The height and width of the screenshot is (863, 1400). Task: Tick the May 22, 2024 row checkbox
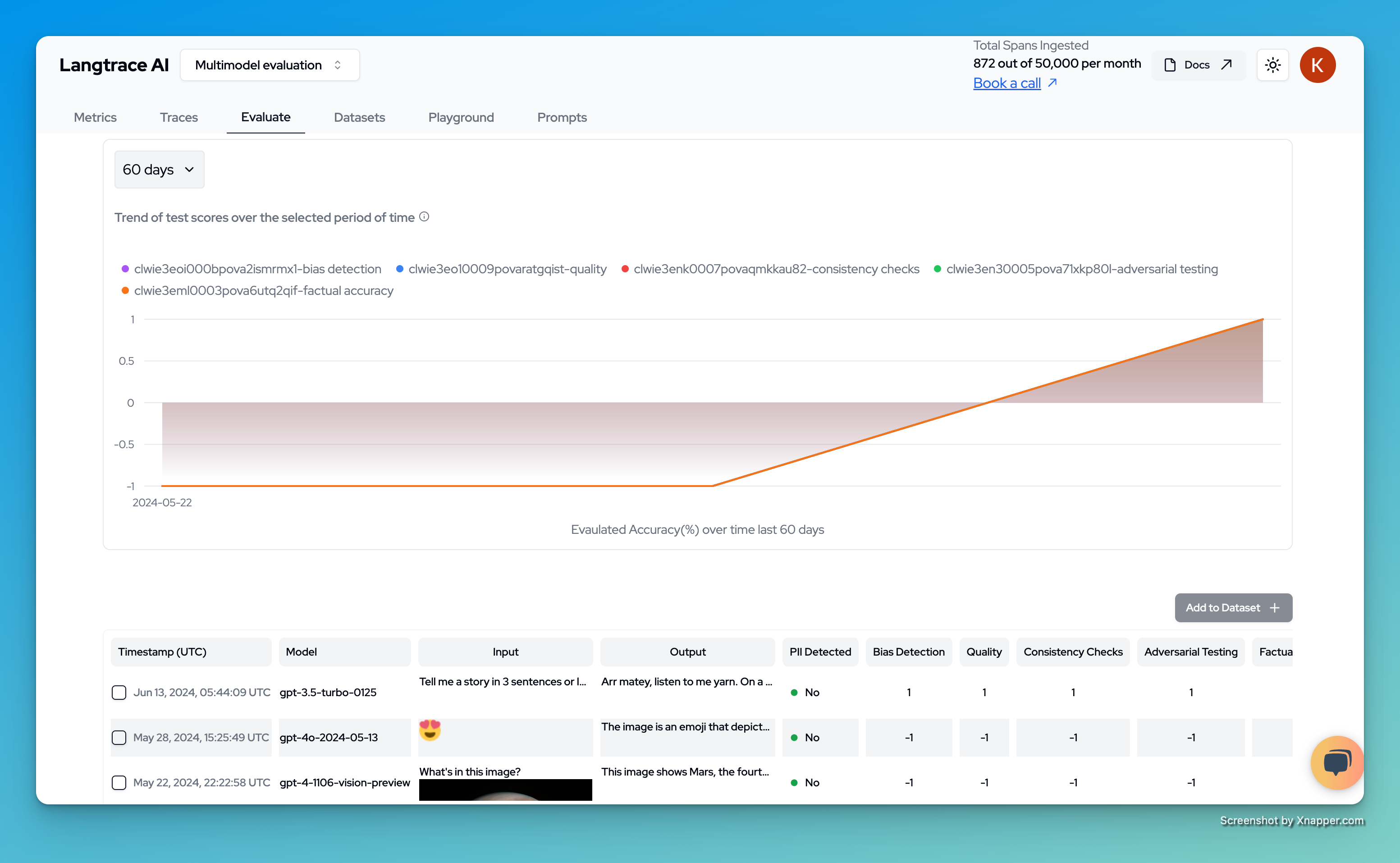pos(119,783)
